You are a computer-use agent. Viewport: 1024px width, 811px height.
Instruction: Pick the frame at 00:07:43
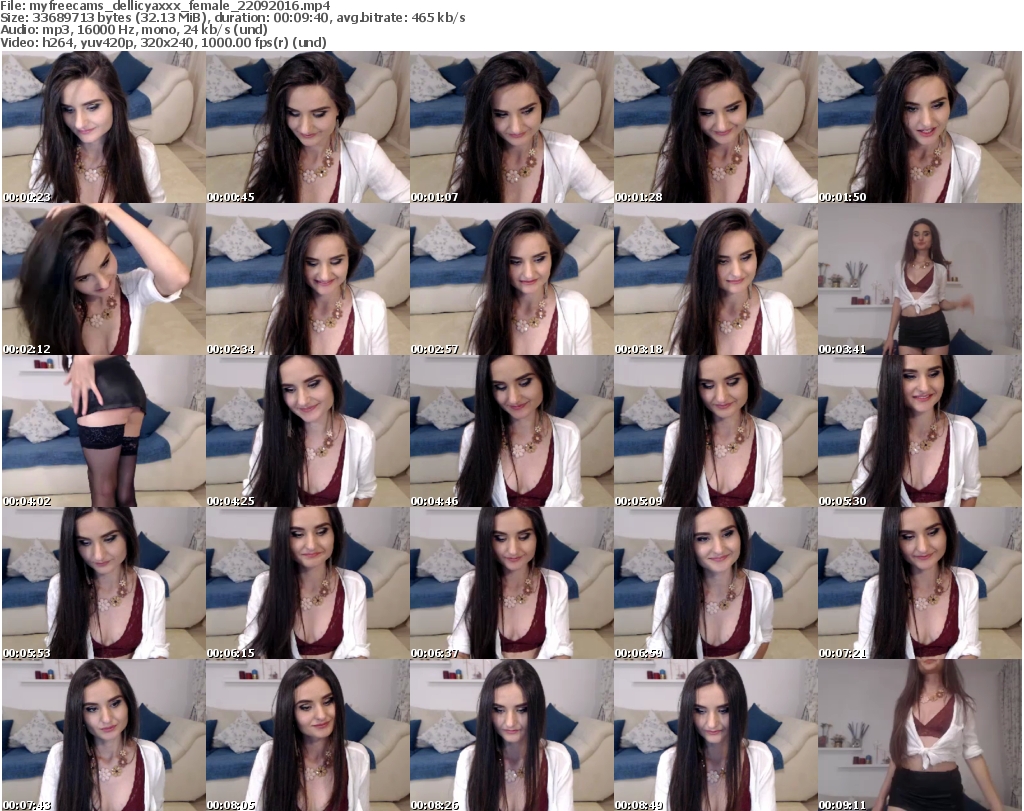tap(103, 735)
